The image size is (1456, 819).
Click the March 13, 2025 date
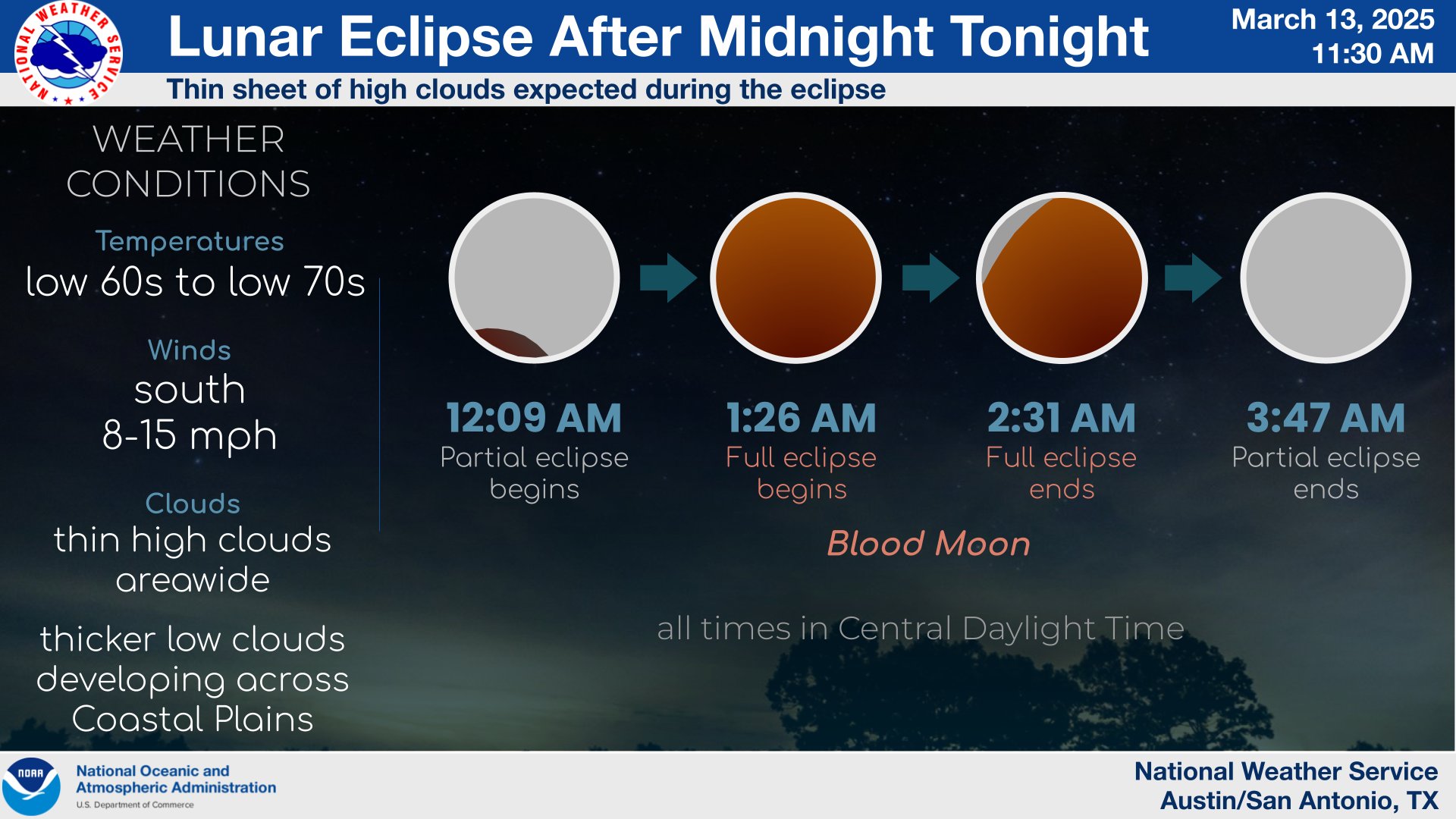click(x=1332, y=20)
